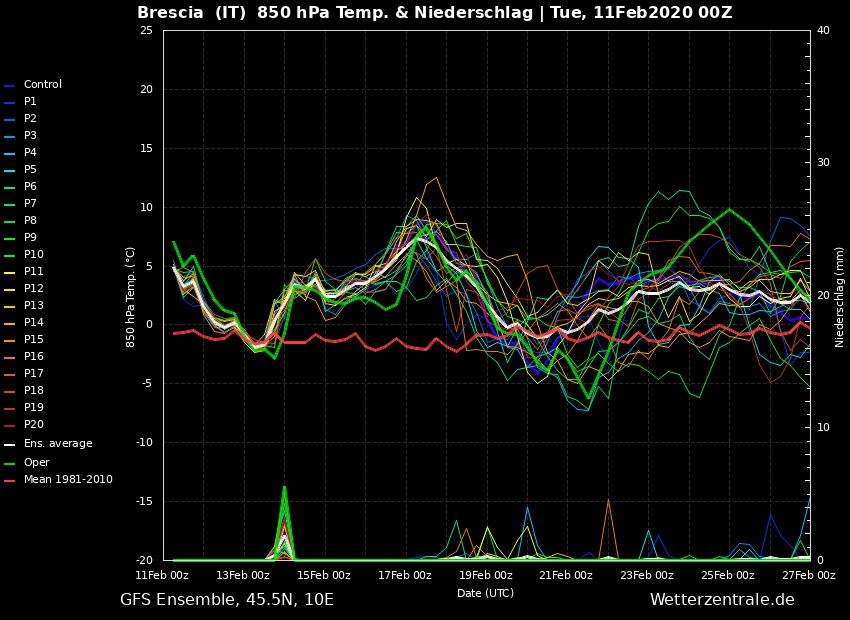
Task: Click the P4 legend label
Action: click(30, 152)
